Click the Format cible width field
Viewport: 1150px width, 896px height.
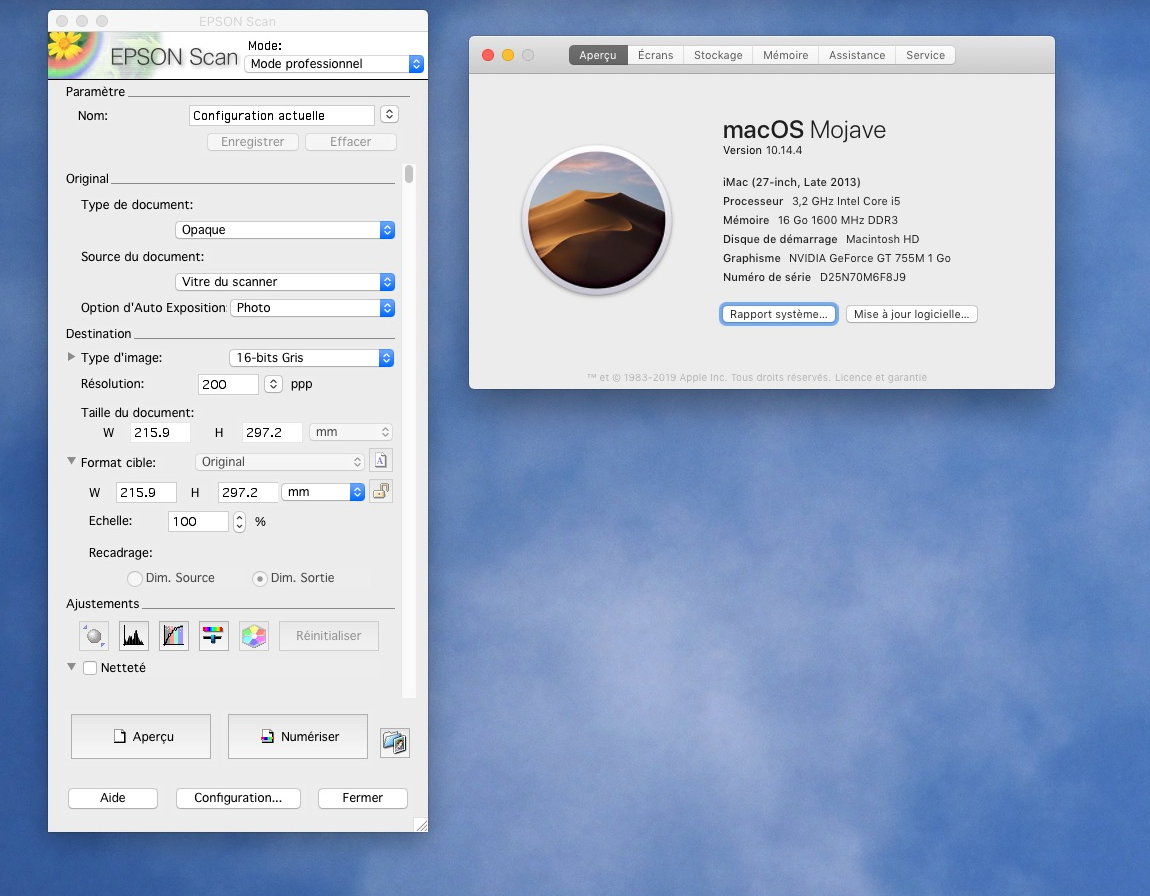click(146, 492)
